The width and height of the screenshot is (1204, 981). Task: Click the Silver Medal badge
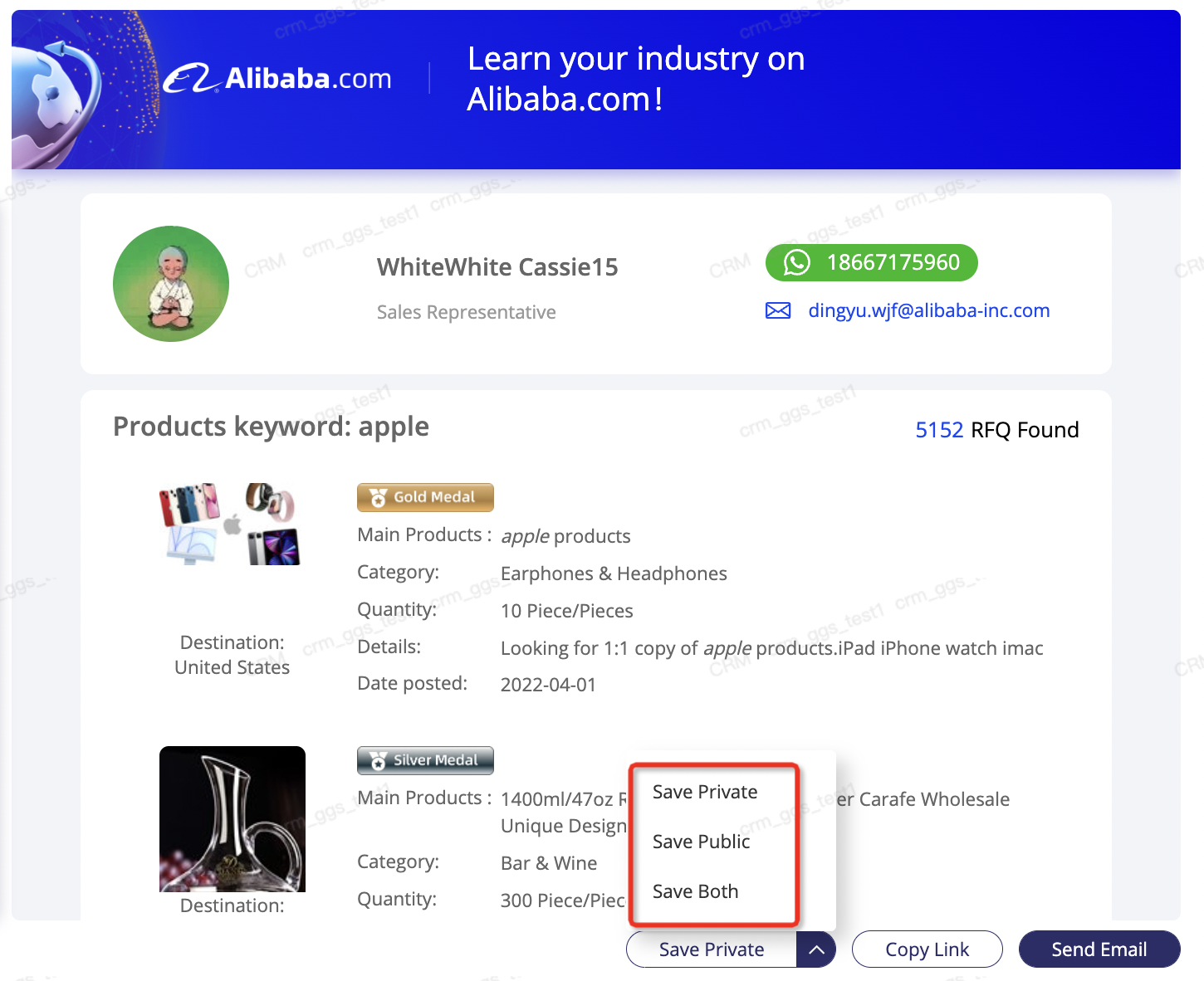pos(425,760)
